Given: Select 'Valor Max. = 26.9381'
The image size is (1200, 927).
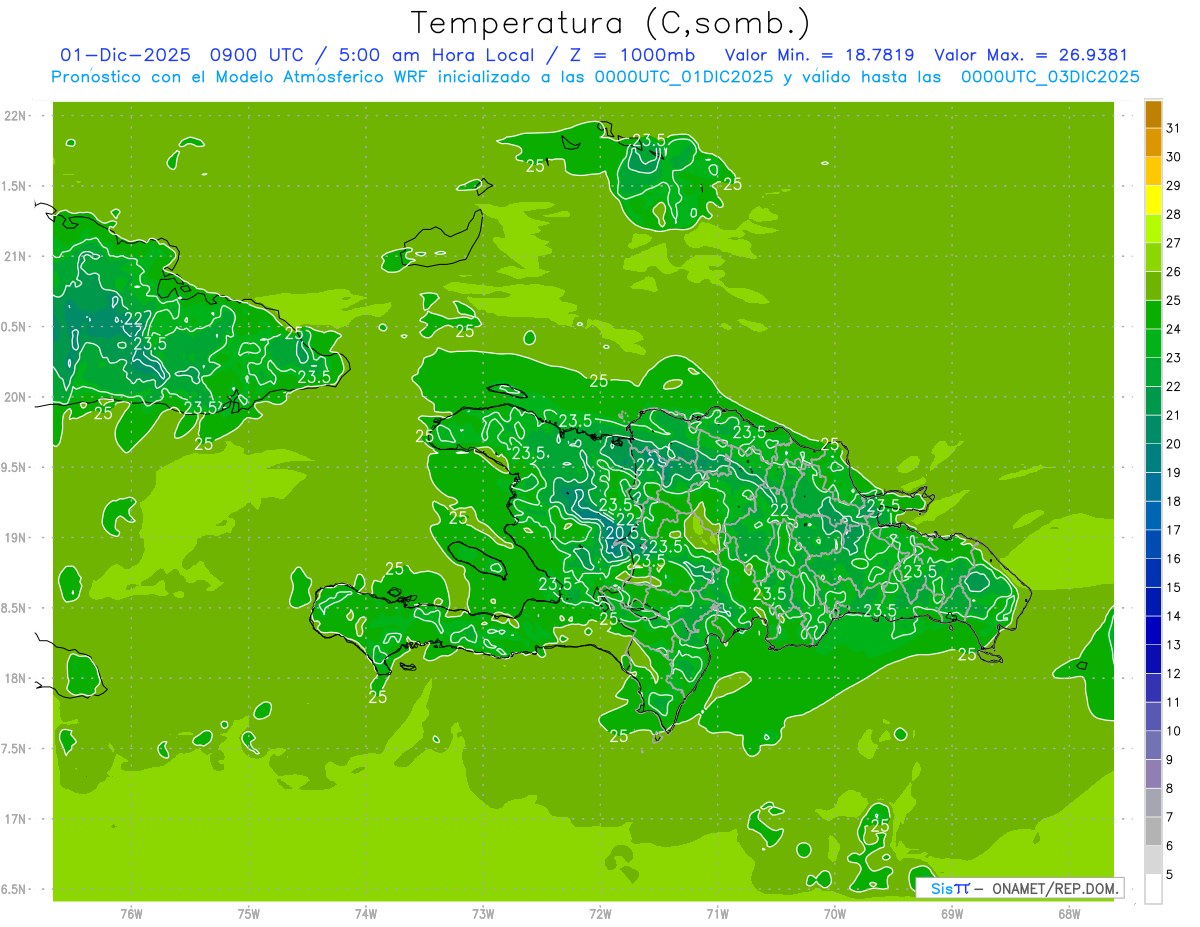Looking at the screenshot, I should coord(1031,55).
